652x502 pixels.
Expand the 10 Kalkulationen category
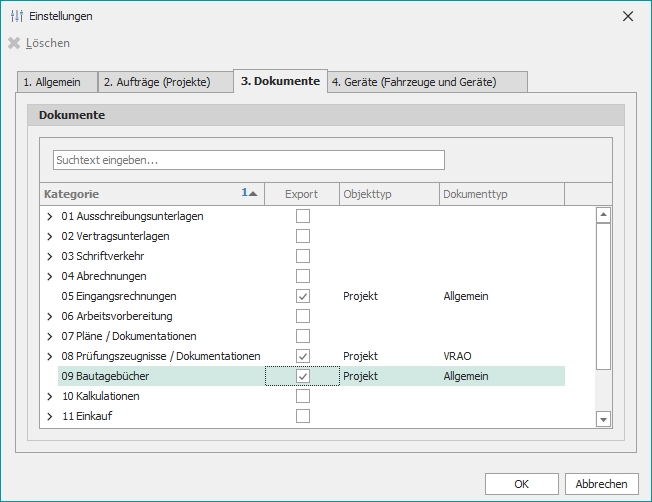(50, 396)
